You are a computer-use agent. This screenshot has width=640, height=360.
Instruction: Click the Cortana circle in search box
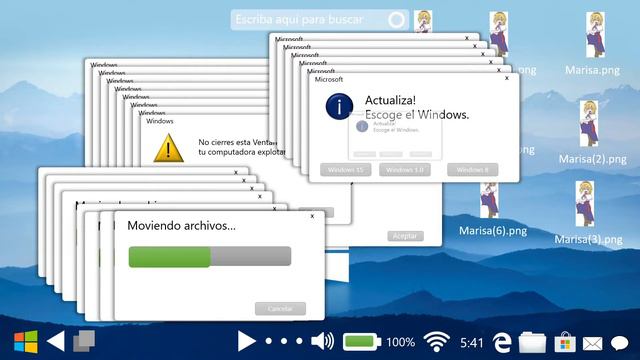point(396,20)
